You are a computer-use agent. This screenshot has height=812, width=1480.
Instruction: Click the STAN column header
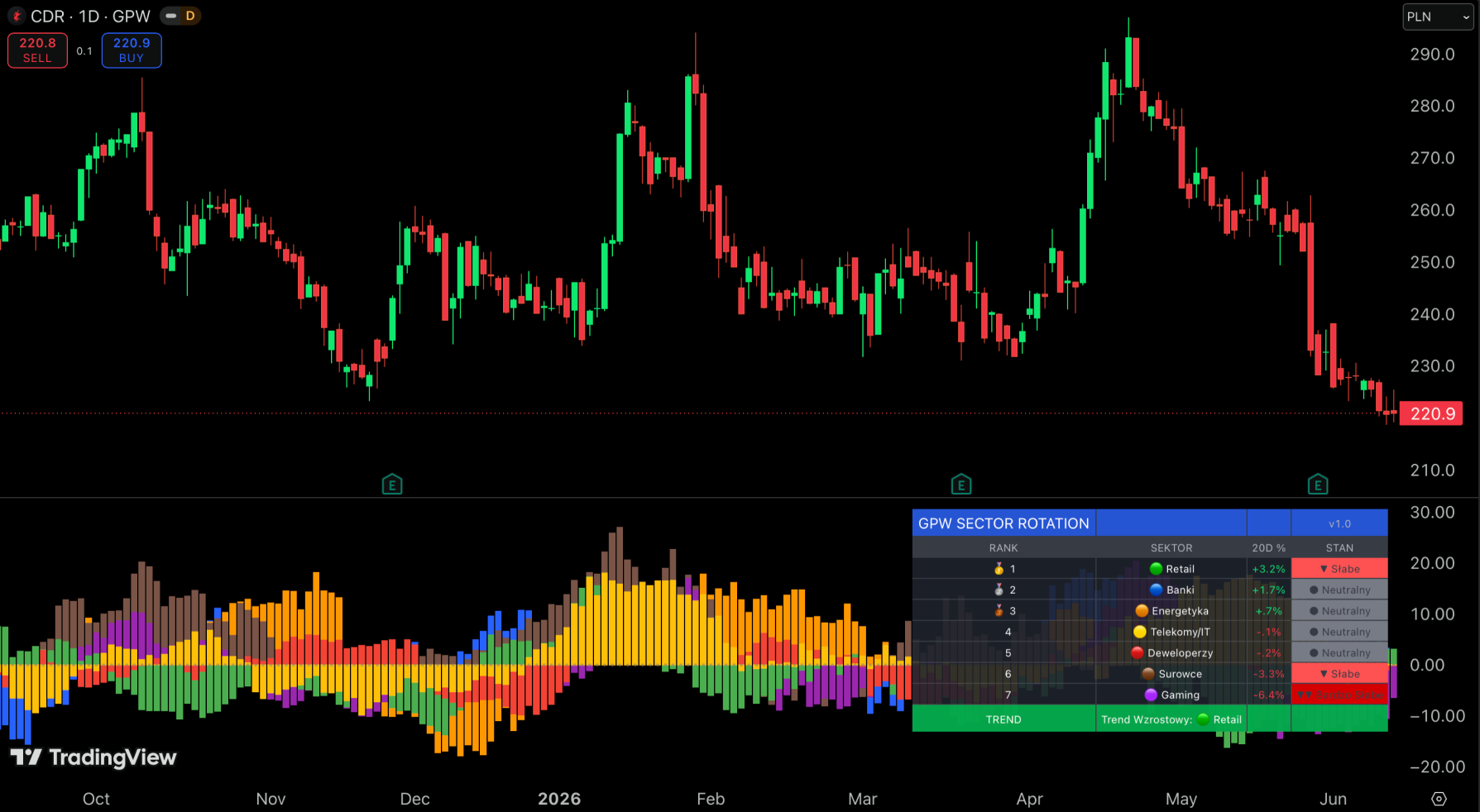pos(1339,548)
